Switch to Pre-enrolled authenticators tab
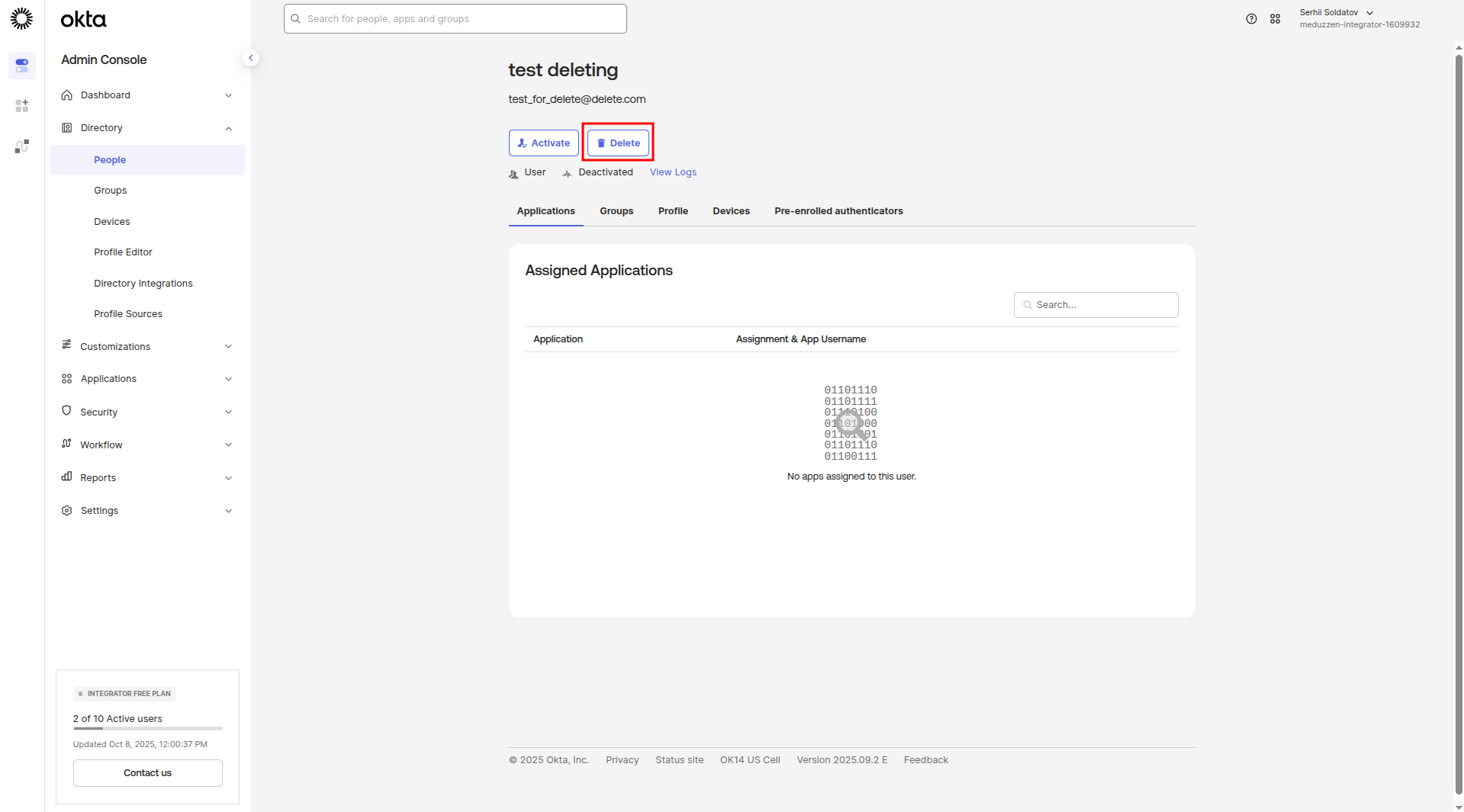Viewport: 1464px width, 812px height. pos(838,211)
